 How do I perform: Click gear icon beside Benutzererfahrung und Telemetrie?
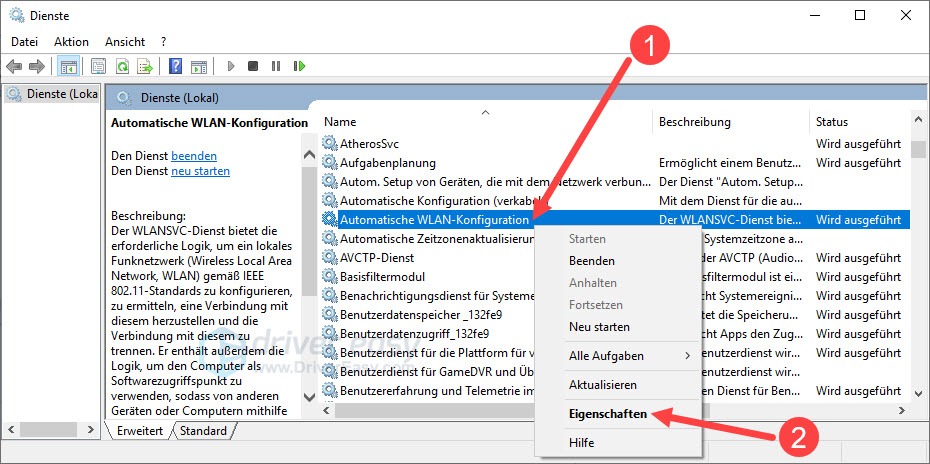click(x=329, y=390)
